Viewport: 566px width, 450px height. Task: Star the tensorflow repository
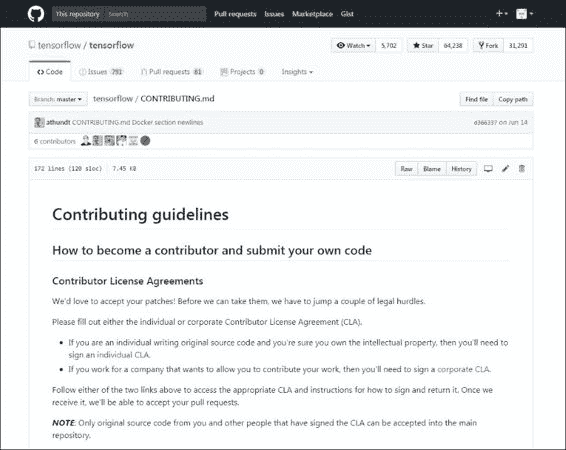[423, 45]
